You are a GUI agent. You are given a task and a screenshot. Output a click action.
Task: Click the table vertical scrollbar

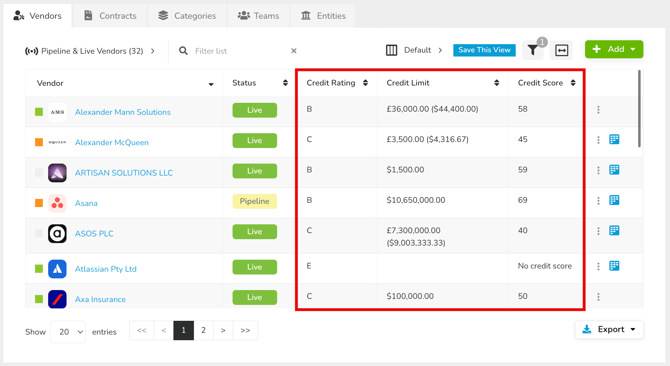639,109
